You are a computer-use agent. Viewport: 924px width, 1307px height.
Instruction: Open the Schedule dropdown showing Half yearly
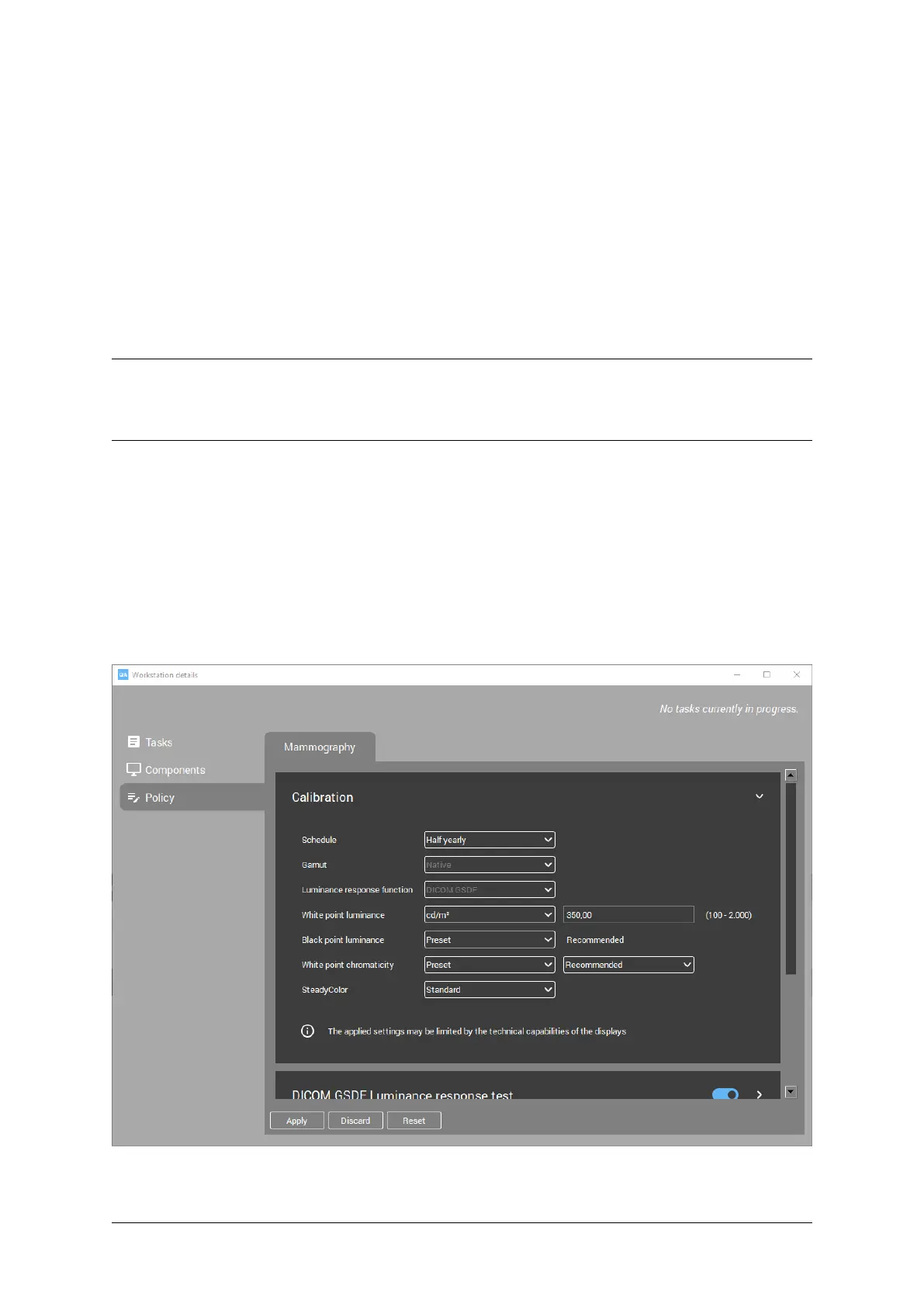click(489, 840)
